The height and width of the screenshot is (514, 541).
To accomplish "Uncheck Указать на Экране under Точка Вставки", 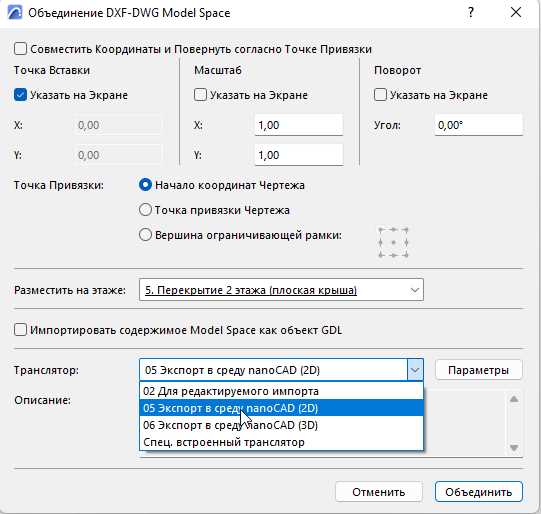I will pos(20,95).
